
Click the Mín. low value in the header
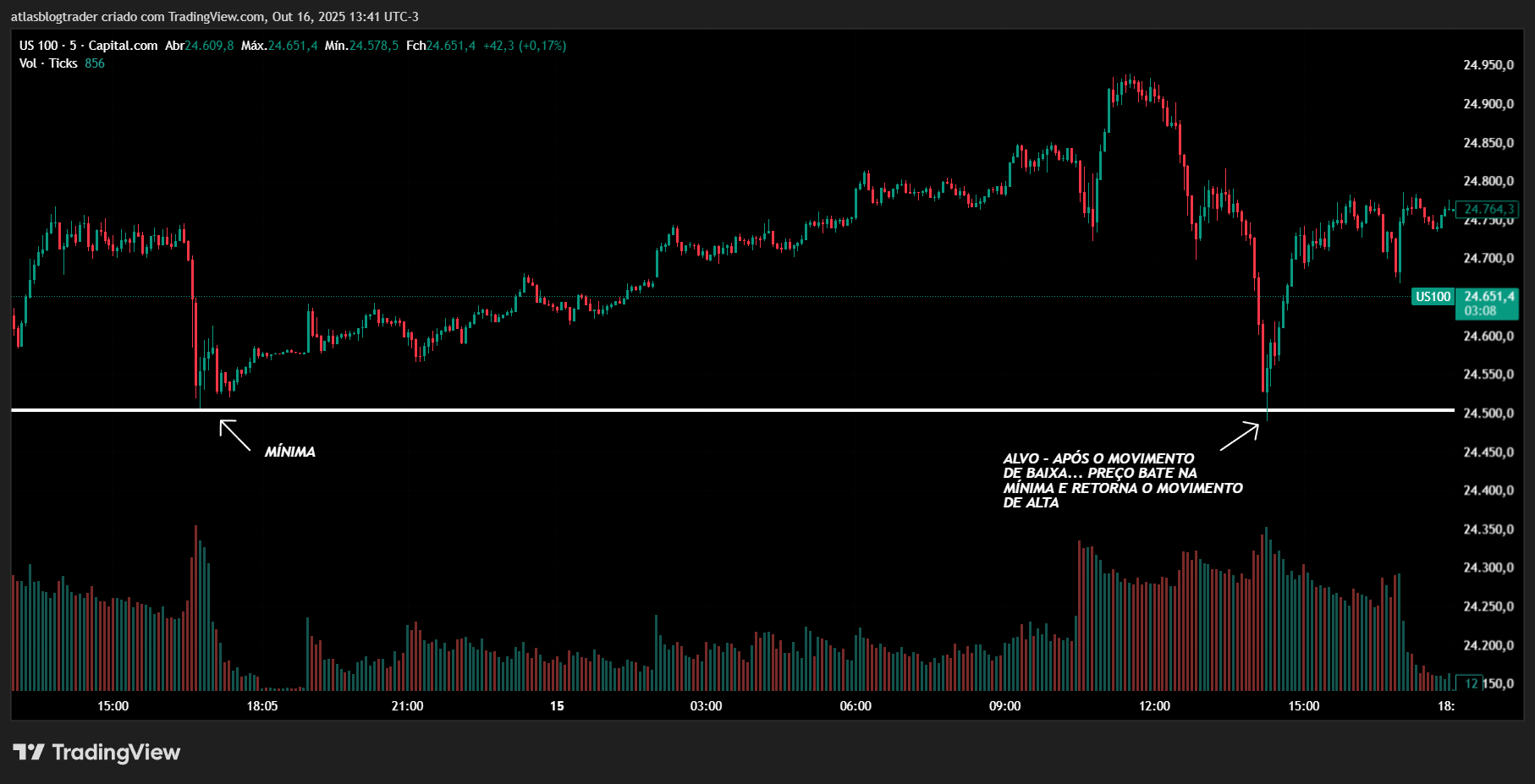tap(373, 46)
